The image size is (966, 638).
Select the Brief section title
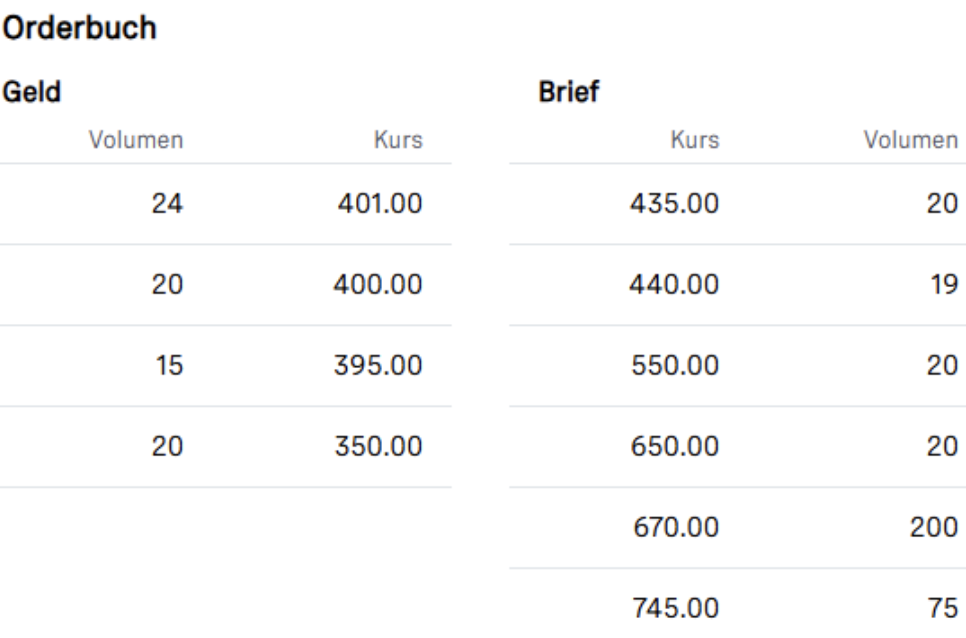click(x=569, y=92)
